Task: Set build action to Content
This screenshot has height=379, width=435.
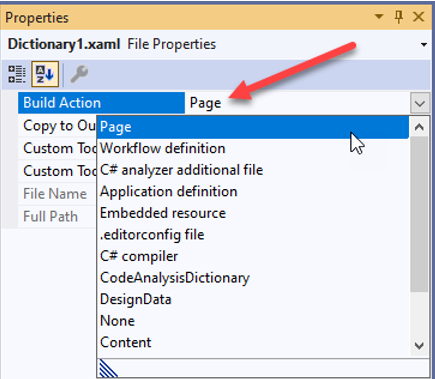Action: [253, 343]
